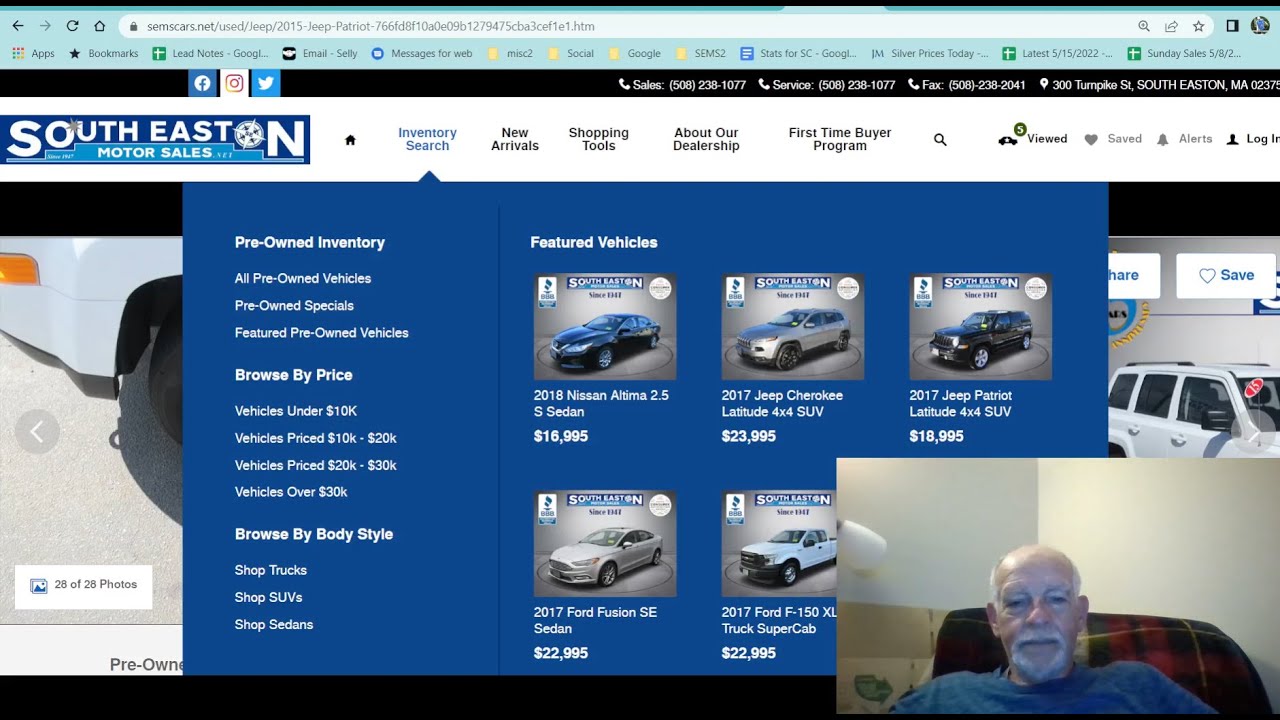Open the browser zoom magnifier icon
Screen dimensions: 1280x720
[x=1144, y=26]
